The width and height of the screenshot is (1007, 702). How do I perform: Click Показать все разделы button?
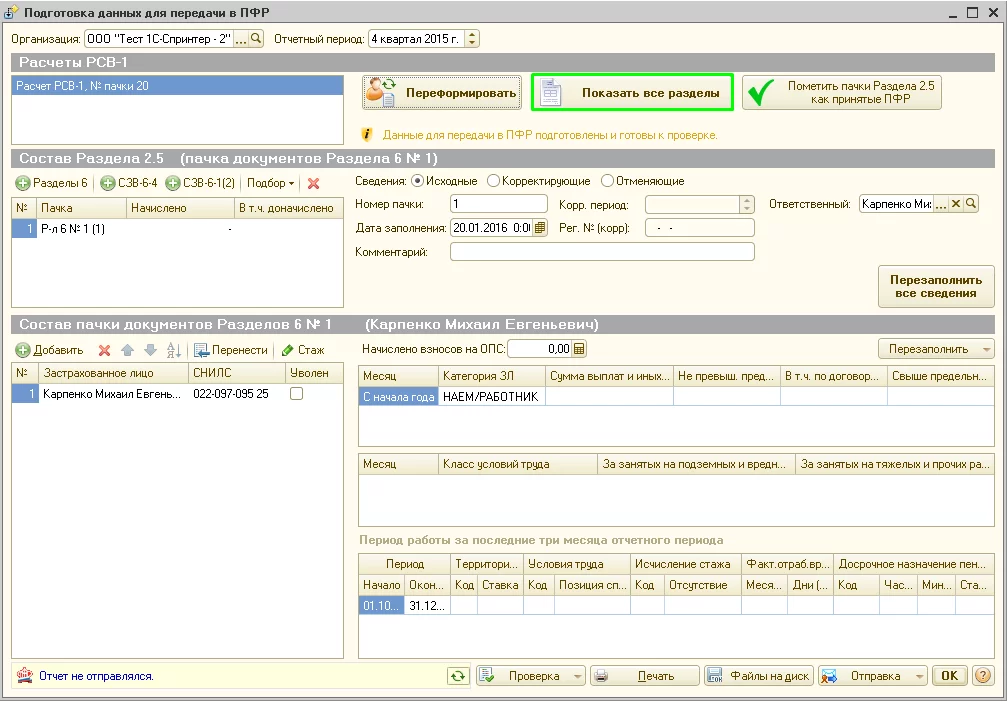[632, 93]
